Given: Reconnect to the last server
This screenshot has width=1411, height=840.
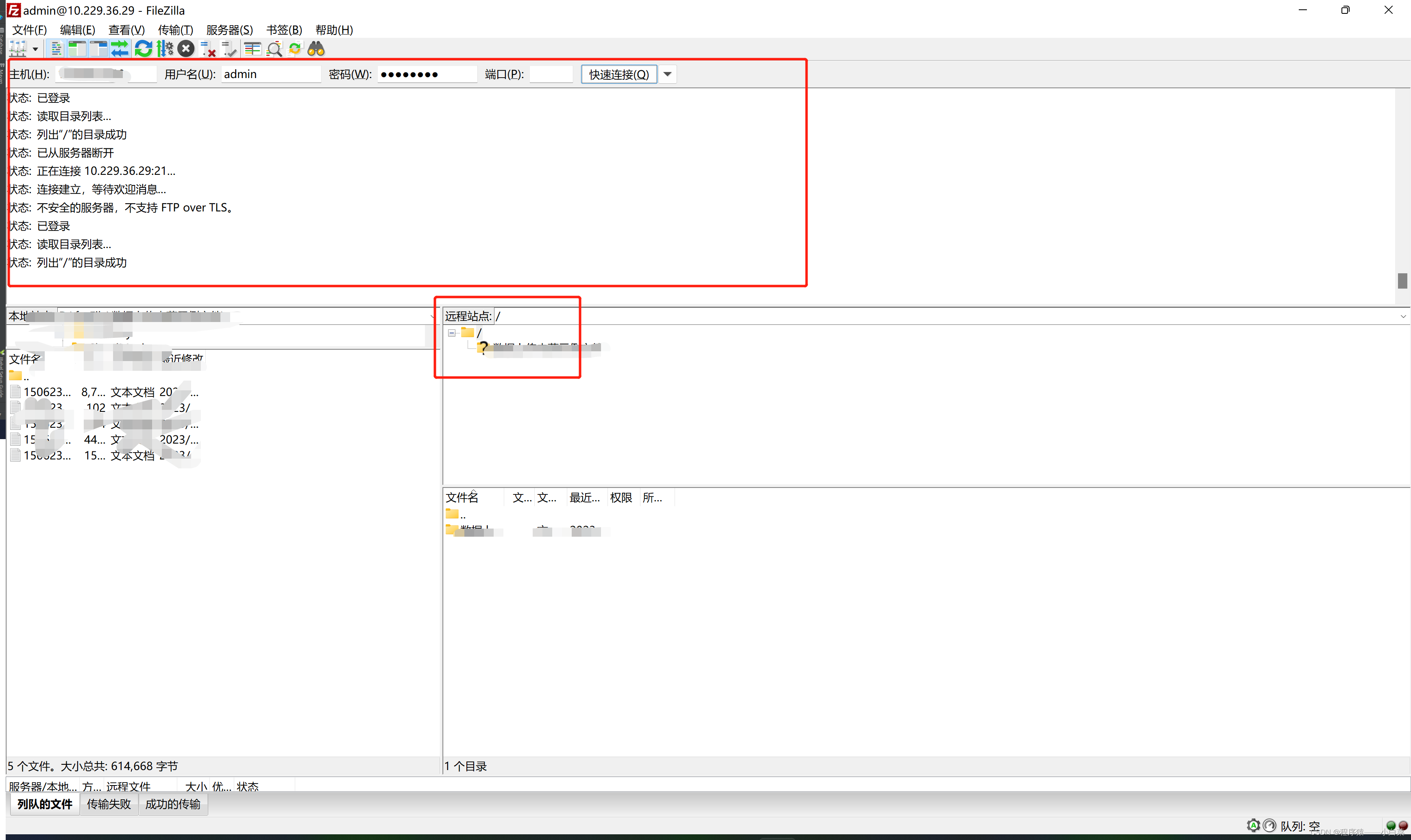Looking at the screenshot, I should click(229, 49).
